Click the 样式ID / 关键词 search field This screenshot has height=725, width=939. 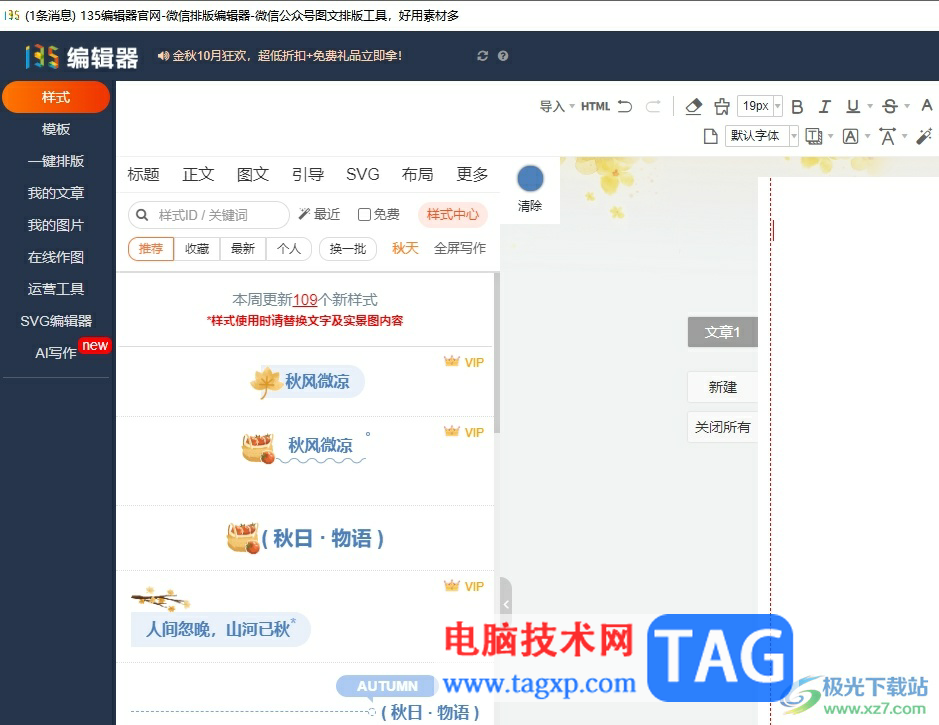pos(209,214)
